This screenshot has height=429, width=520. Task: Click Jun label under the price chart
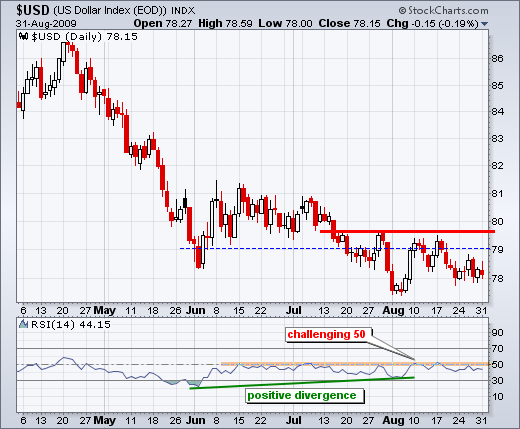[196, 311]
